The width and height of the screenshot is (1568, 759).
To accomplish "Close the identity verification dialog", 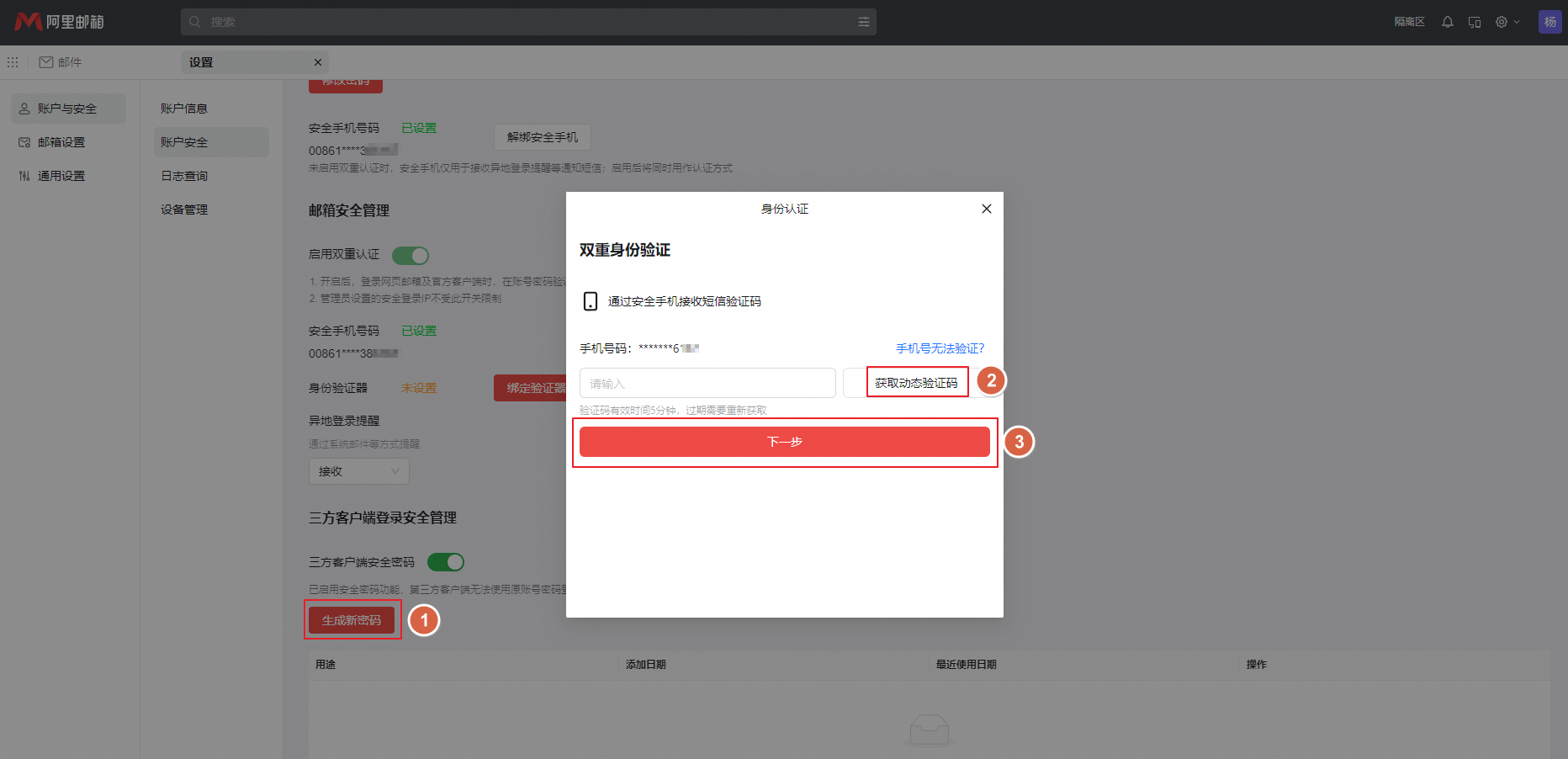I will point(986,209).
